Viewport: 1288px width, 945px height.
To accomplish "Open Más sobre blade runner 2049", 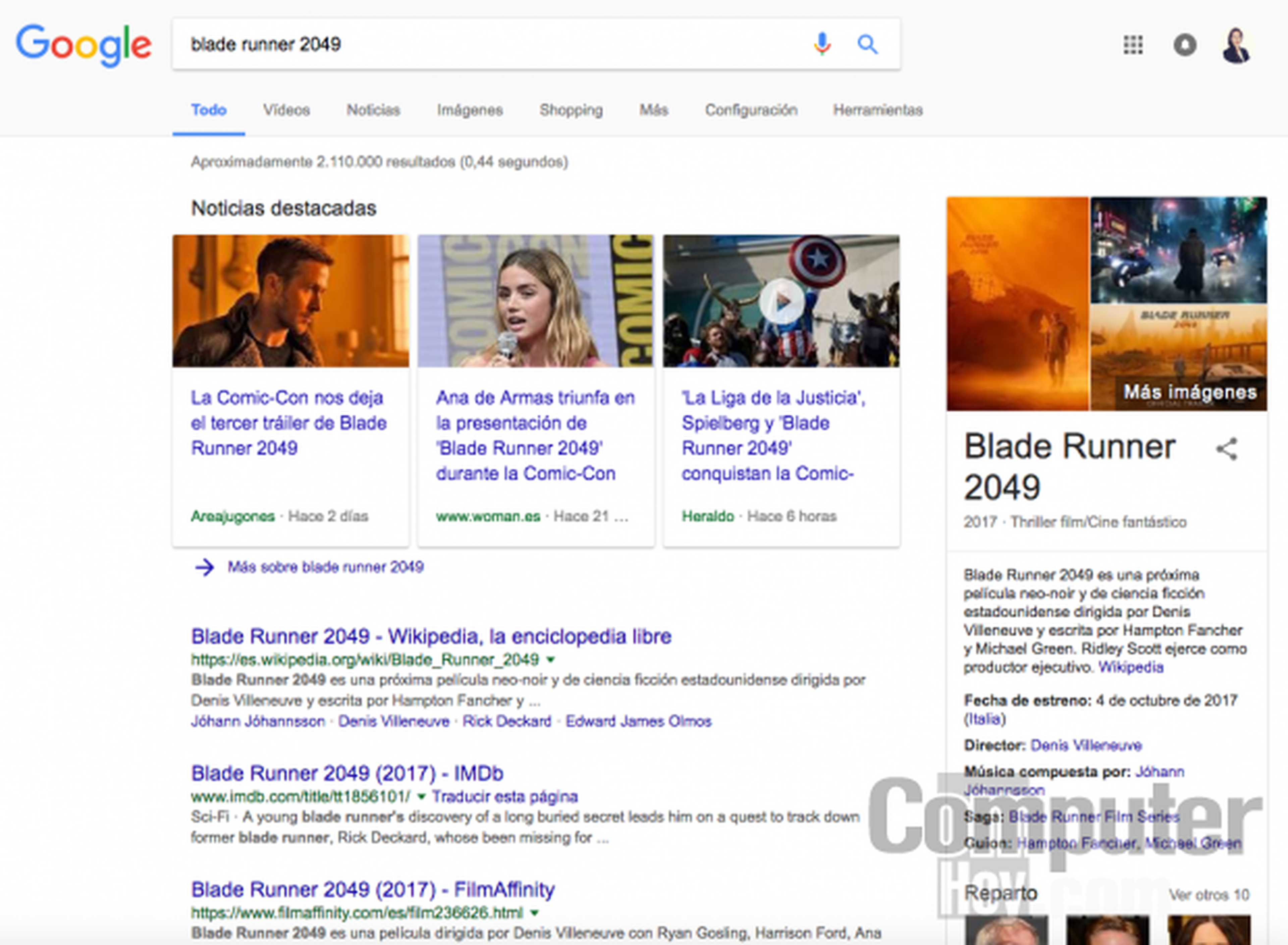I will [326, 567].
